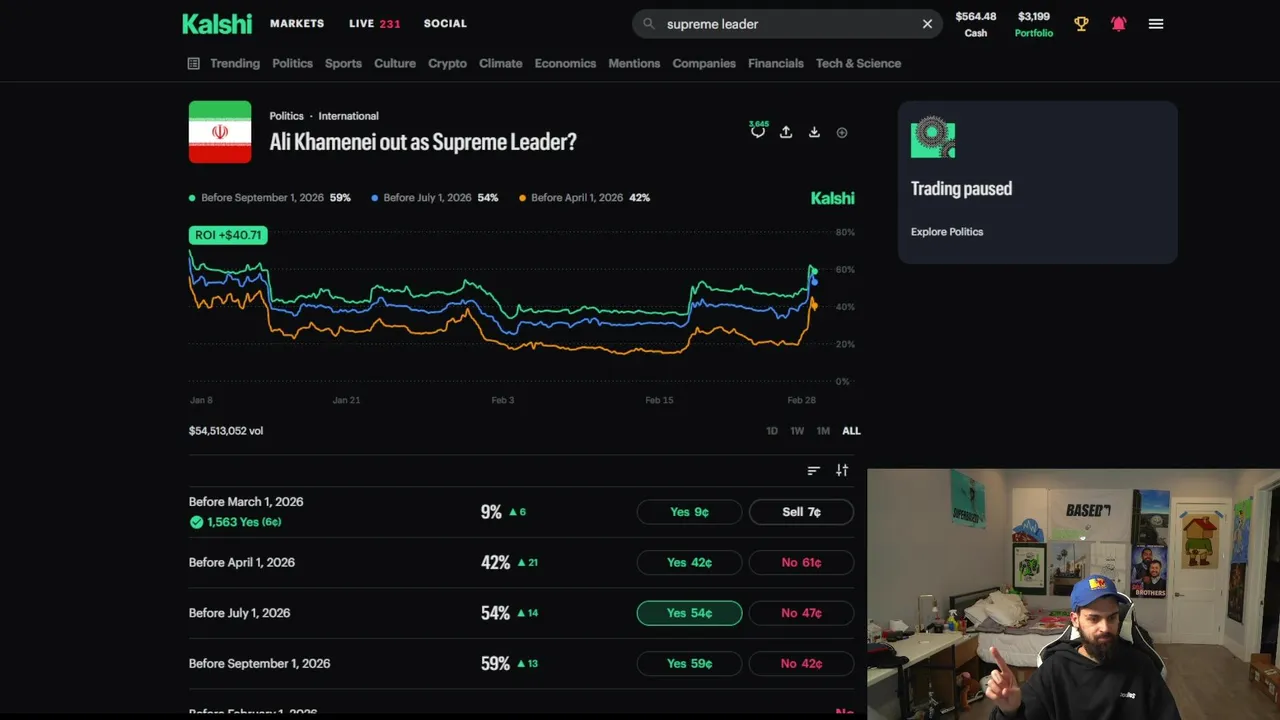
Task: Click the $3,199 Portfolio link
Action: [1034, 24]
